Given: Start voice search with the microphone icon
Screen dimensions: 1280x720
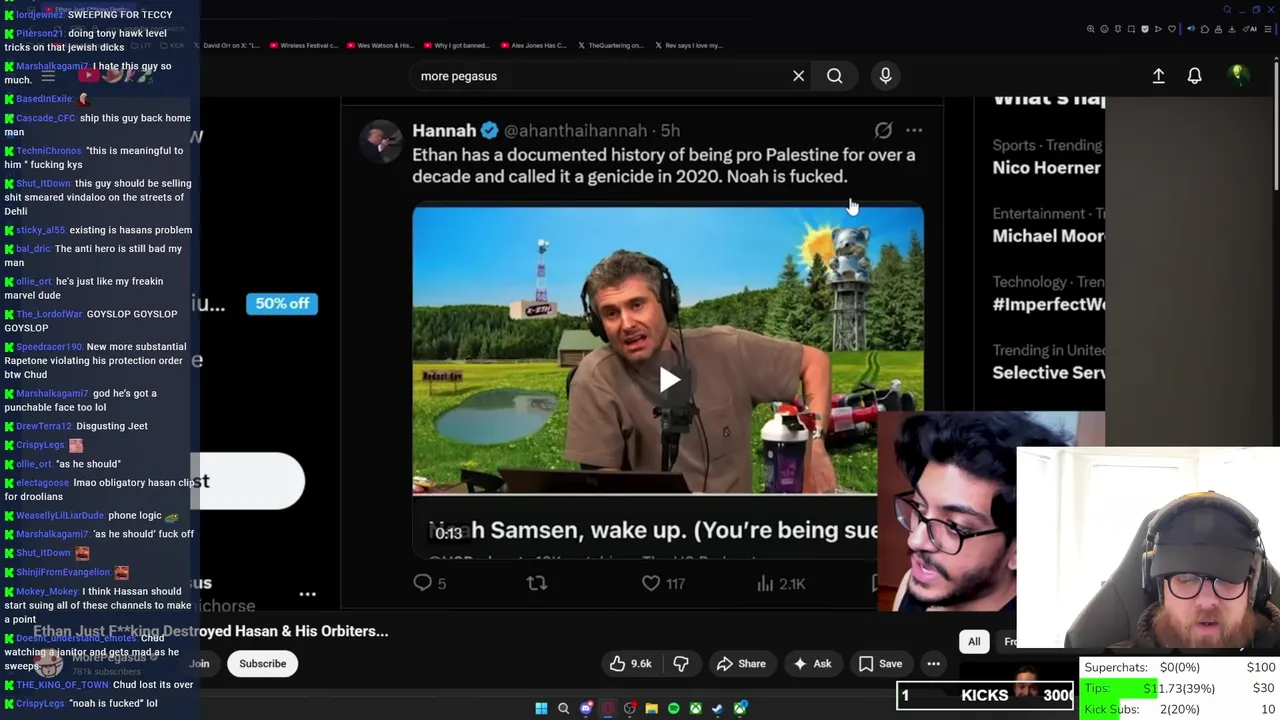Looking at the screenshot, I should pos(885,76).
